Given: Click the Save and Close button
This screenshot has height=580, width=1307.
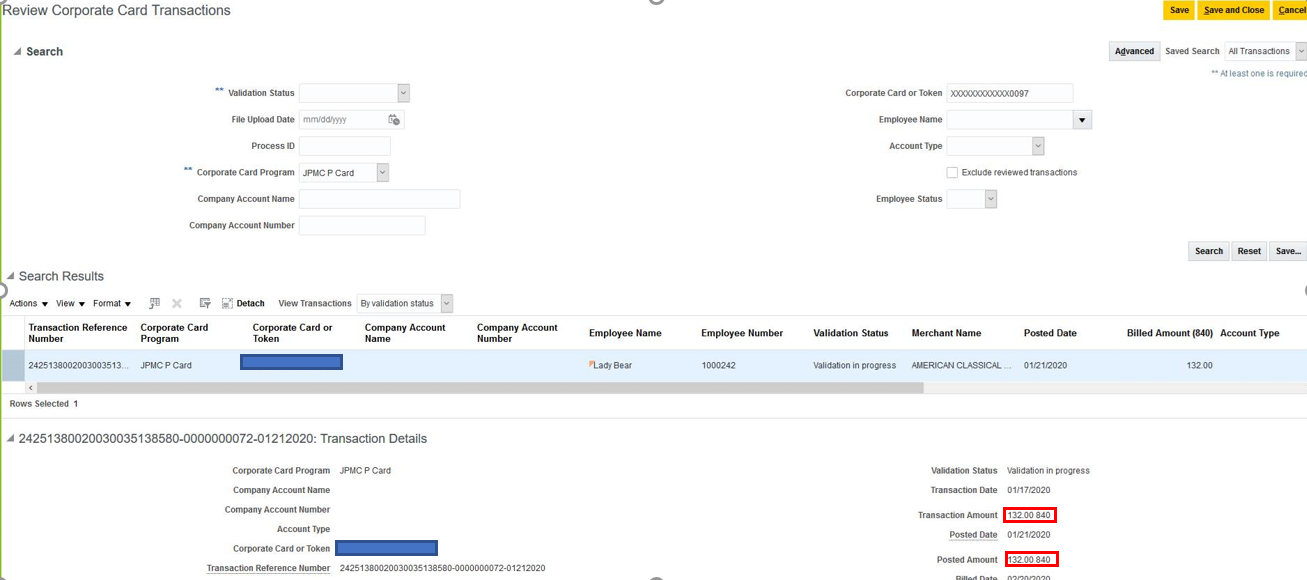Looking at the screenshot, I should pyautogui.click(x=1233, y=10).
